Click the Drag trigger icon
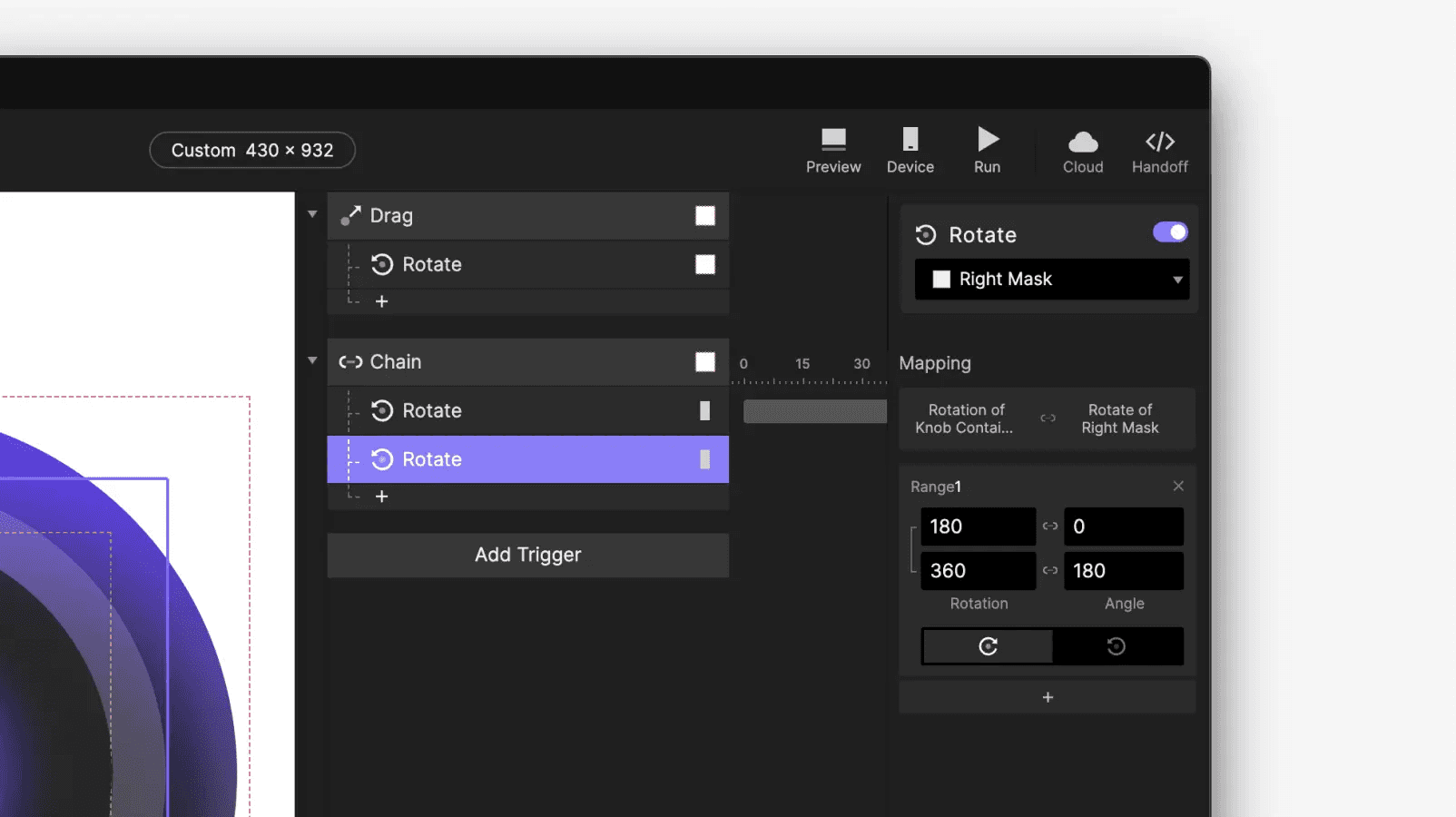The height and width of the screenshot is (817, 1456). [350, 216]
